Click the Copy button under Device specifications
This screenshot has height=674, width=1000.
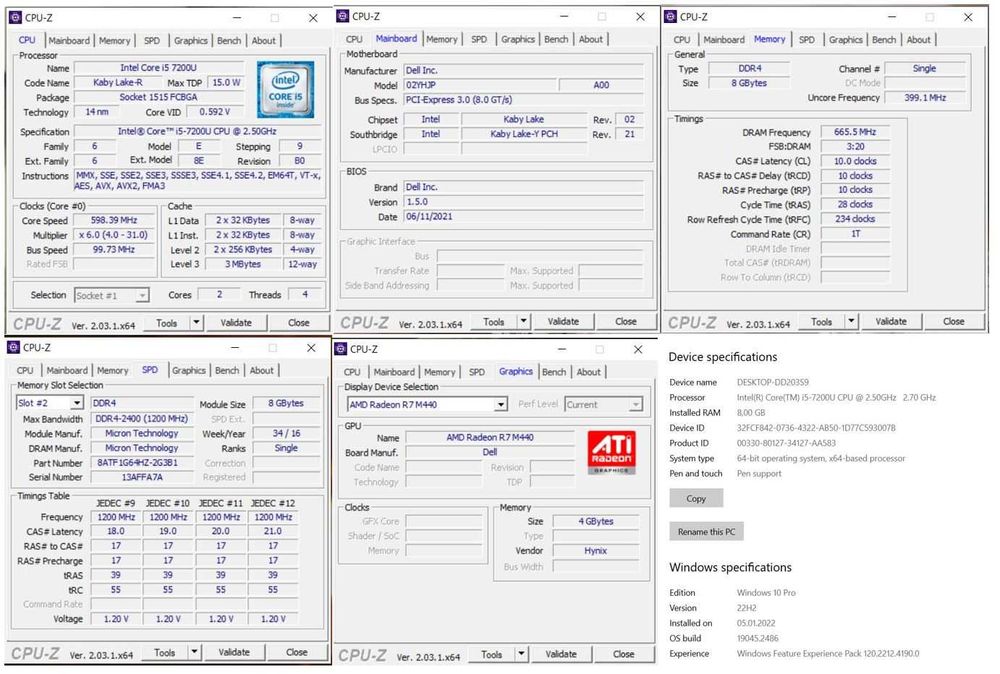(696, 498)
